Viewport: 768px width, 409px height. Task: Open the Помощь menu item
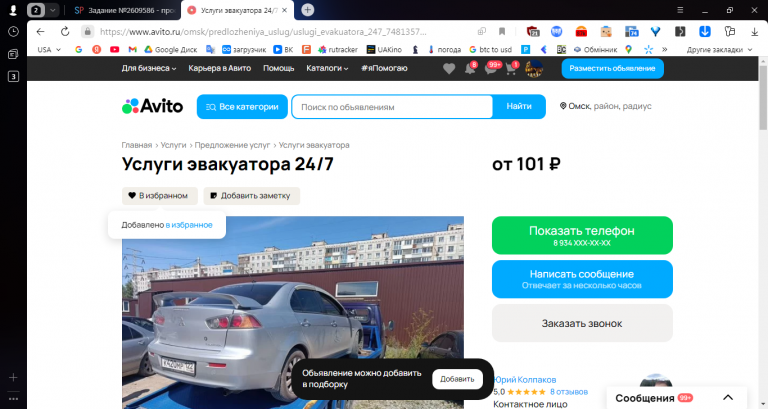pos(279,69)
